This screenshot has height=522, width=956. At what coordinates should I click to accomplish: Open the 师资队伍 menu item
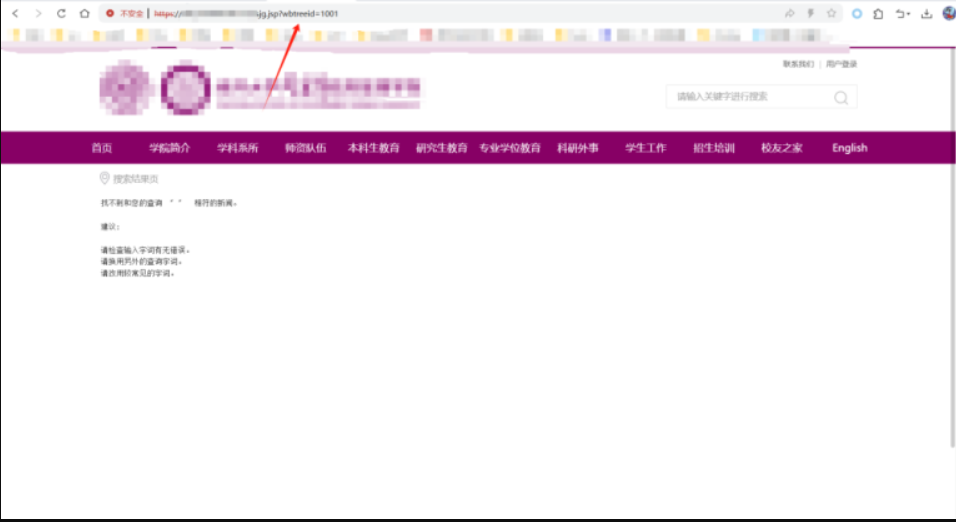[x=305, y=148]
